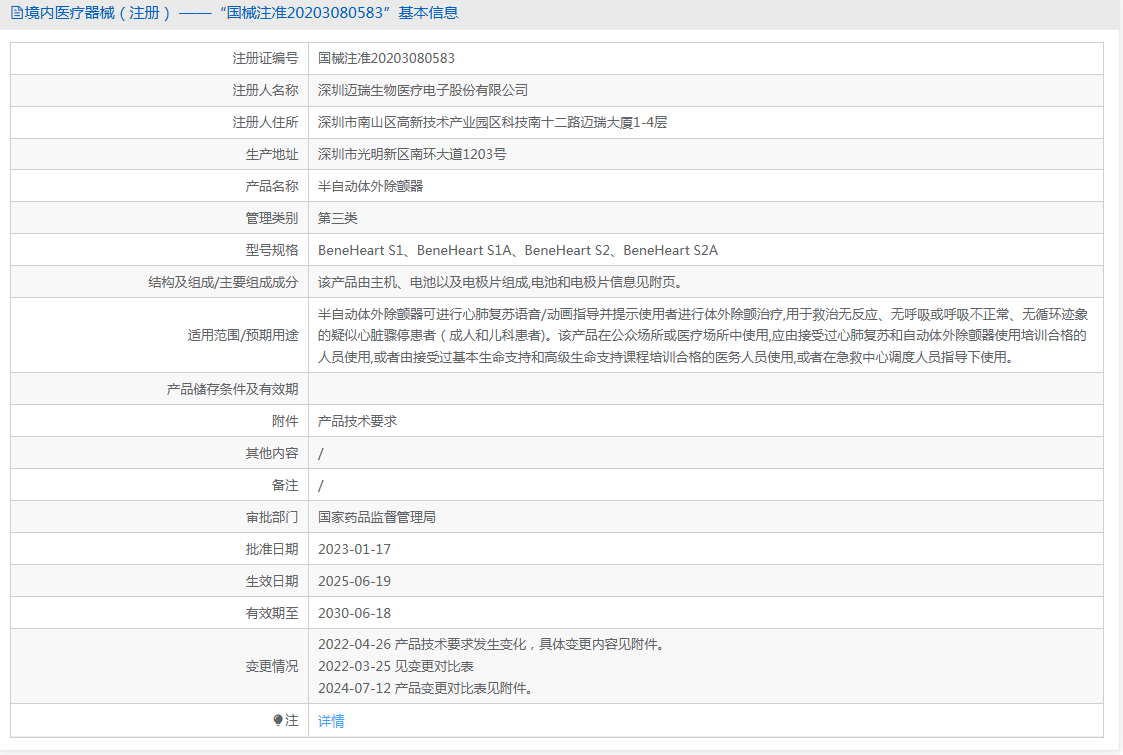Select the 生效日期 label

click(271, 582)
